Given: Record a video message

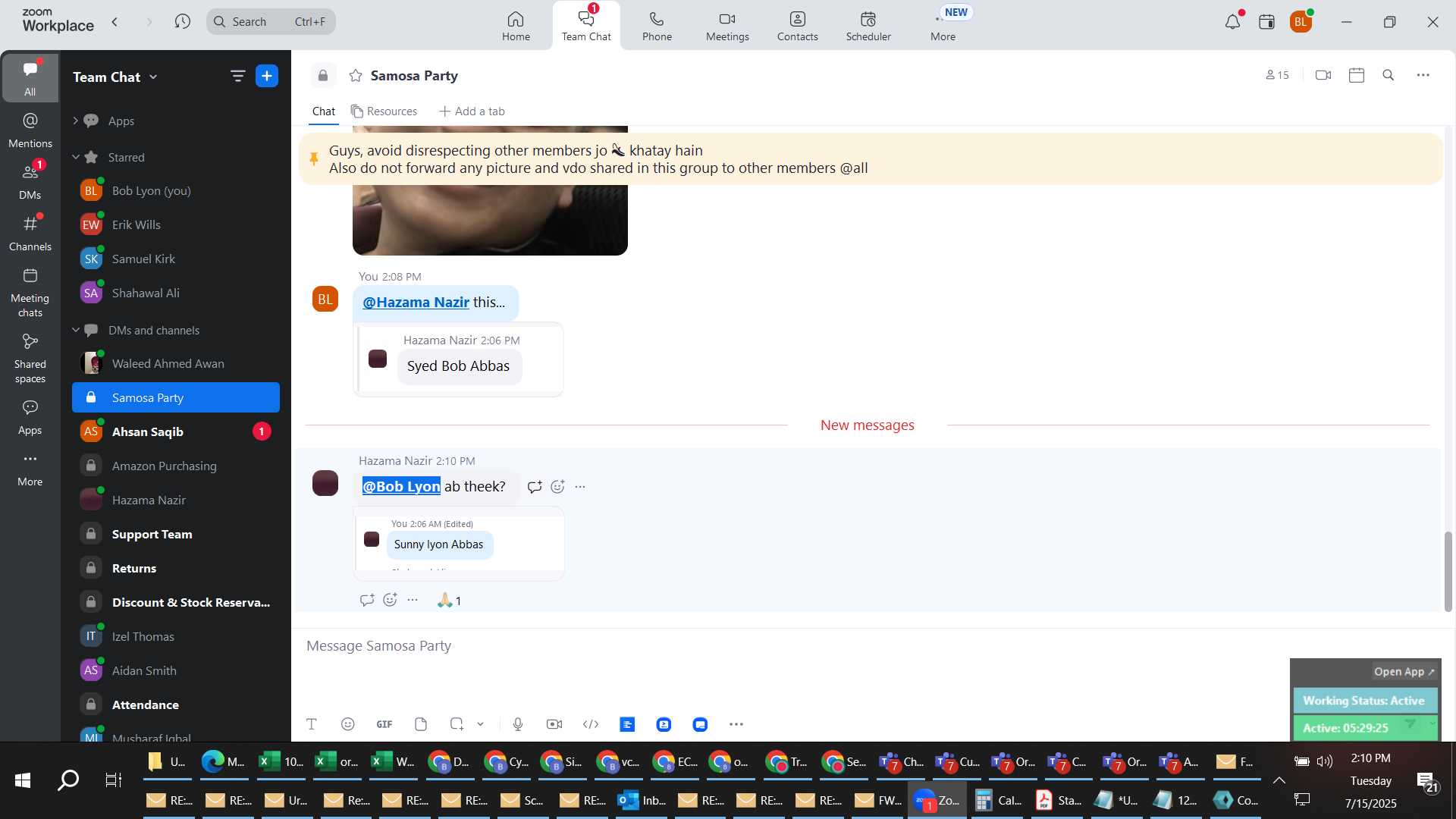Looking at the screenshot, I should (554, 724).
